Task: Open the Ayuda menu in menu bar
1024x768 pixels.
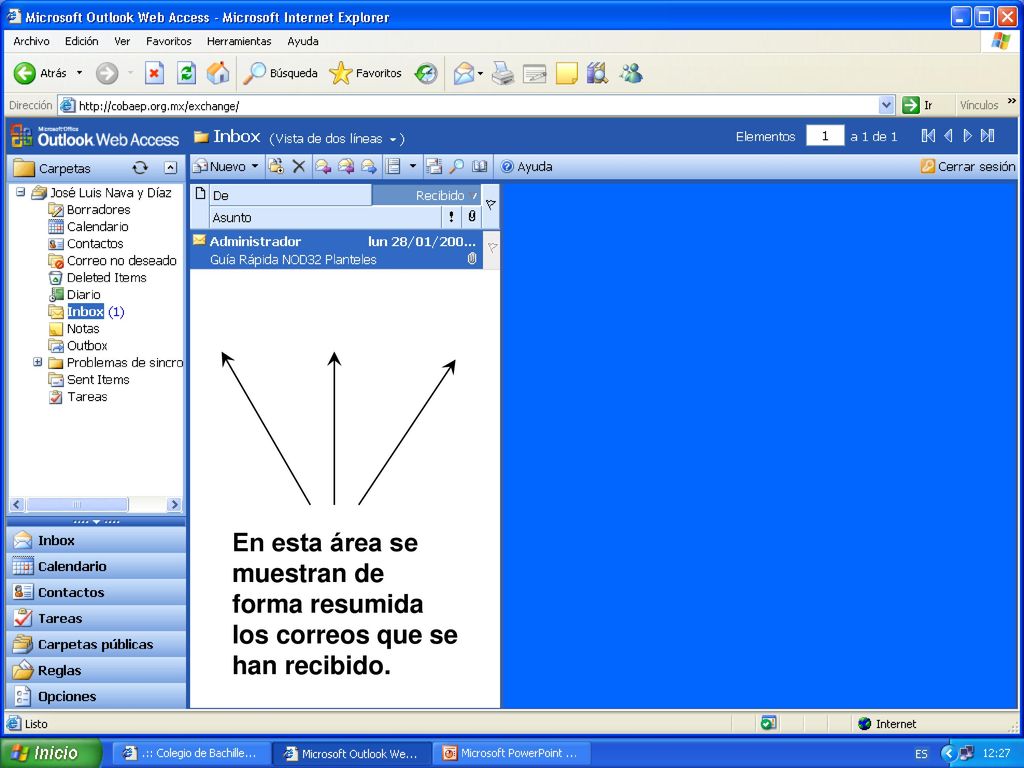Action: pos(303,41)
